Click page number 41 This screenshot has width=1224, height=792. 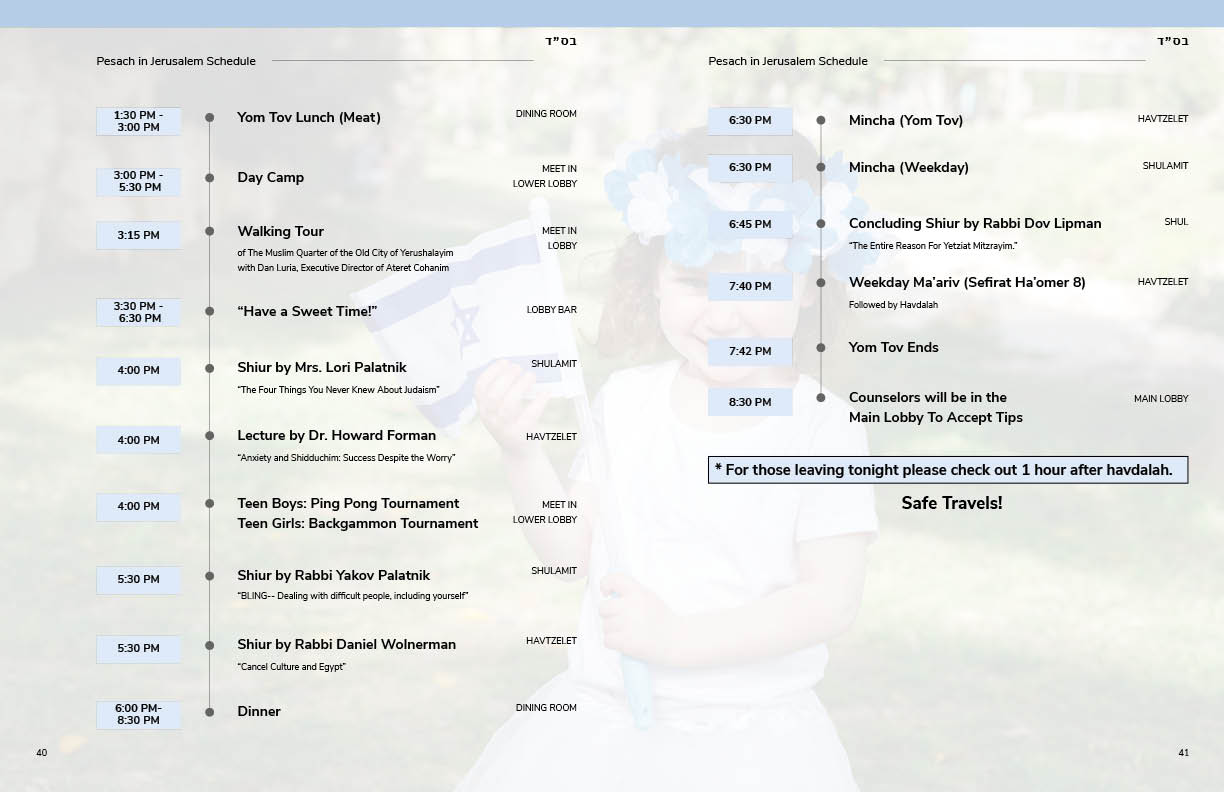coord(1183,753)
